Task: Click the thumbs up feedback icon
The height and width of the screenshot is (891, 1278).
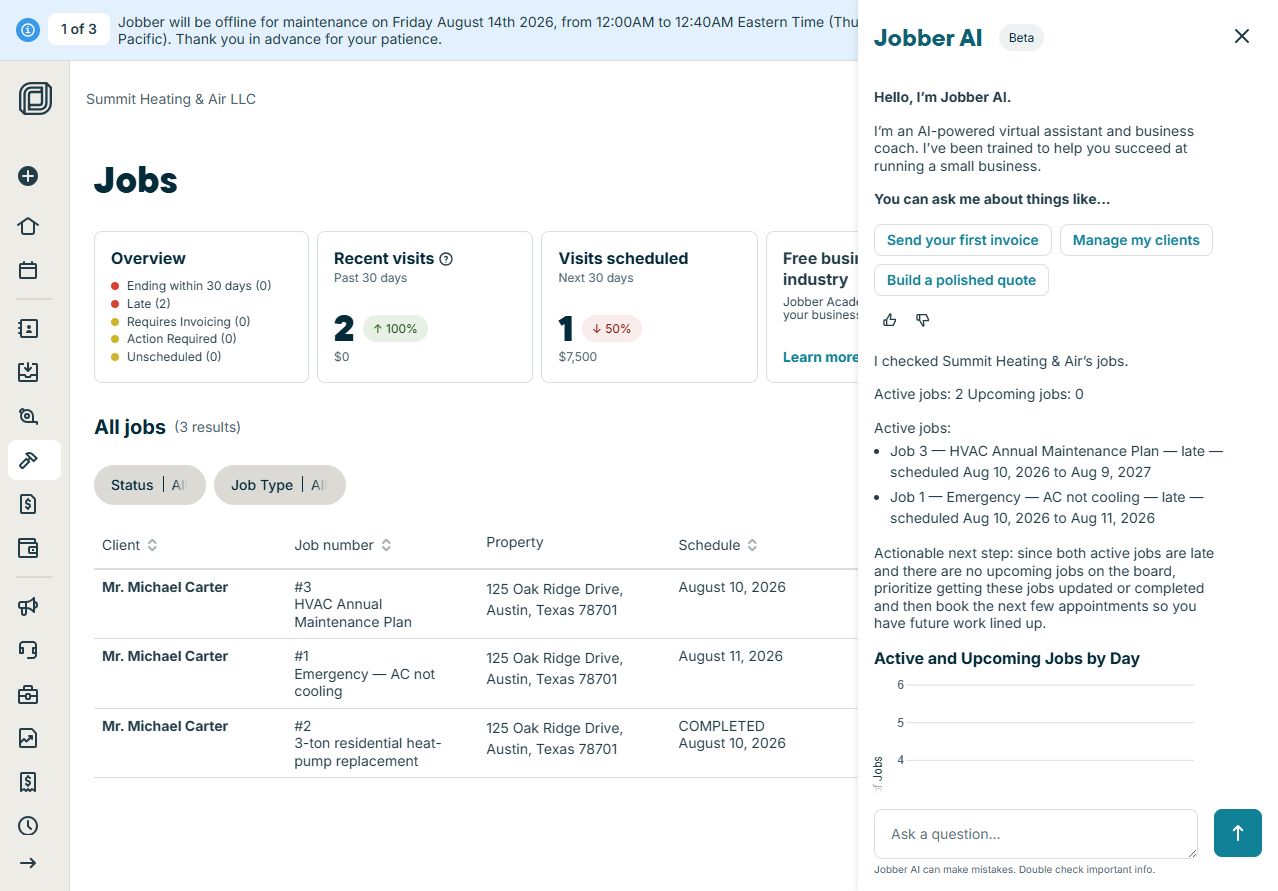Action: coord(890,320)
